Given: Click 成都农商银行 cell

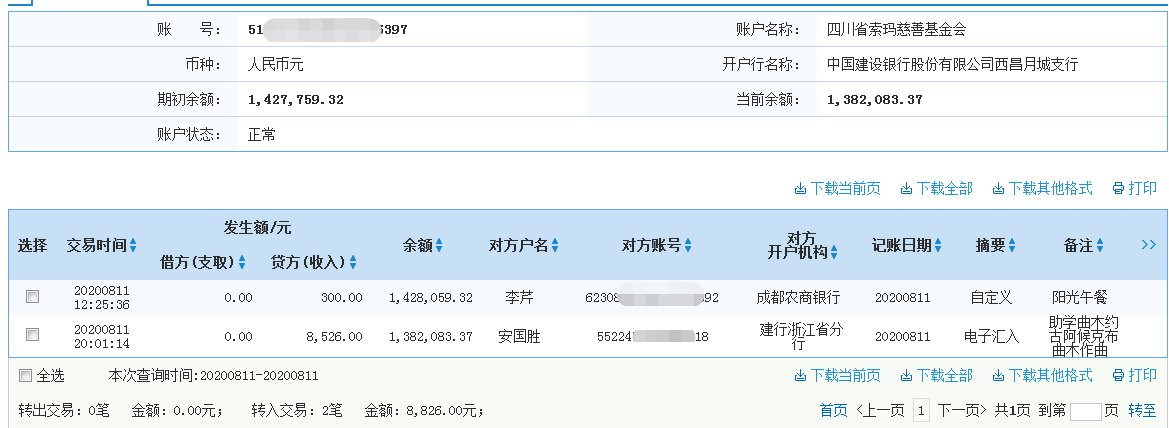Looking at the screenshot, I should click(798, 298).
